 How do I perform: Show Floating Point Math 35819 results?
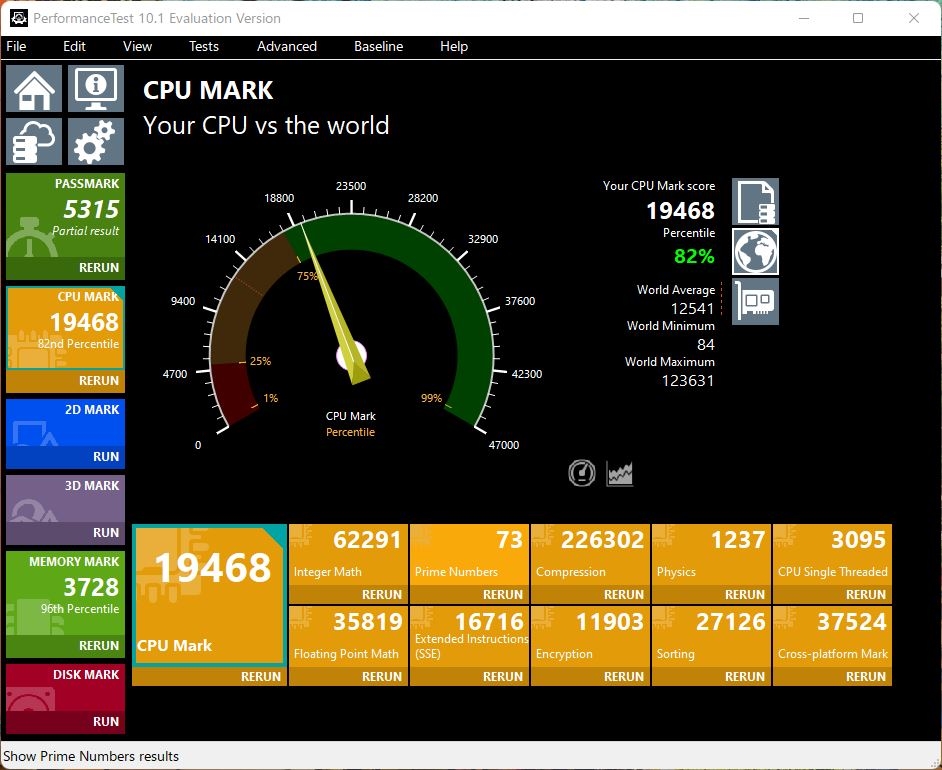(348, 637)
